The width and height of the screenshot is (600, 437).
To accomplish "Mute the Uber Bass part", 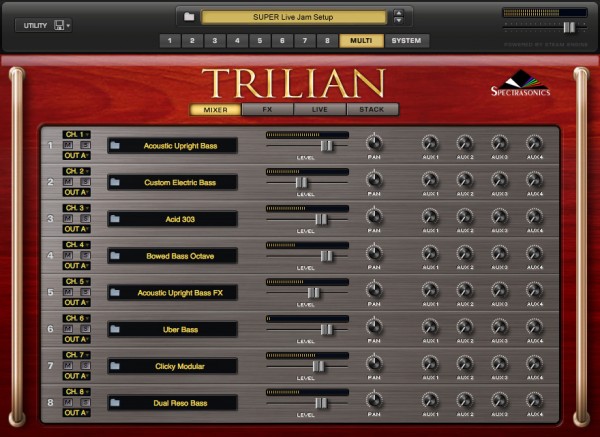I will [x=68, y=329].
